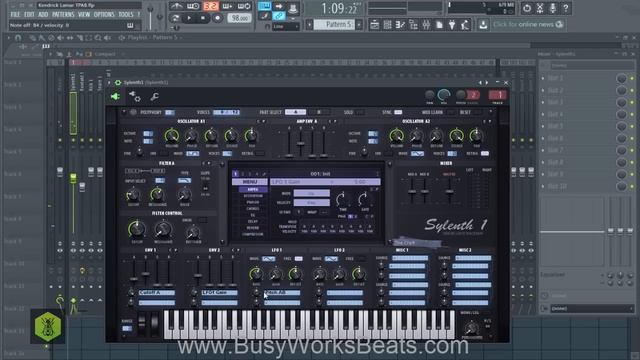The height and width of the screenshot is (360, 640).
Task: Click the Record transport button
Action: point(218,18)
